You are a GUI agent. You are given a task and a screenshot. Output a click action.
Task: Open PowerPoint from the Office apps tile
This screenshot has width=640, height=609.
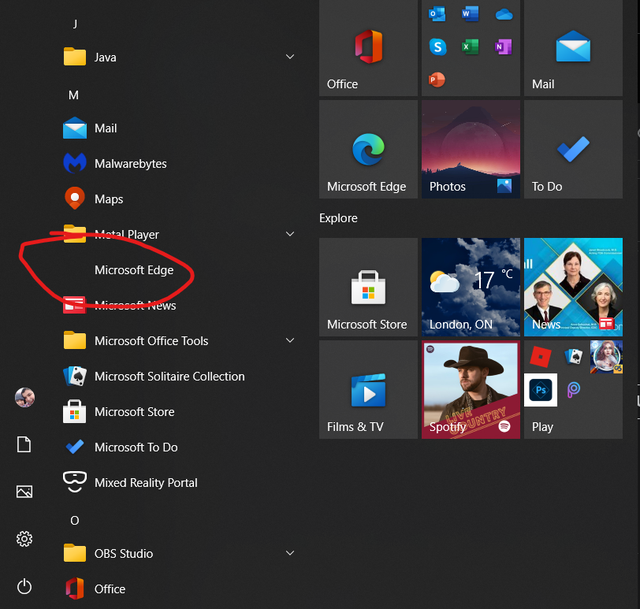437,79
